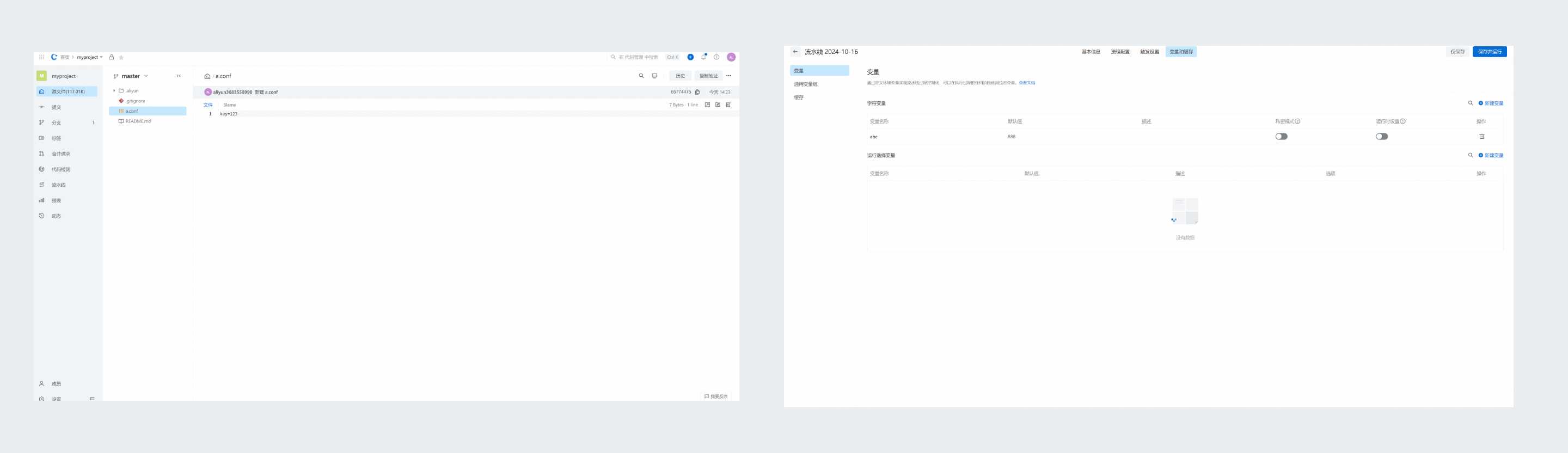Switch to the 流程配置 tab
Image resolution: width=1568 pixels, height=453 pixels.
[1120, 52]
